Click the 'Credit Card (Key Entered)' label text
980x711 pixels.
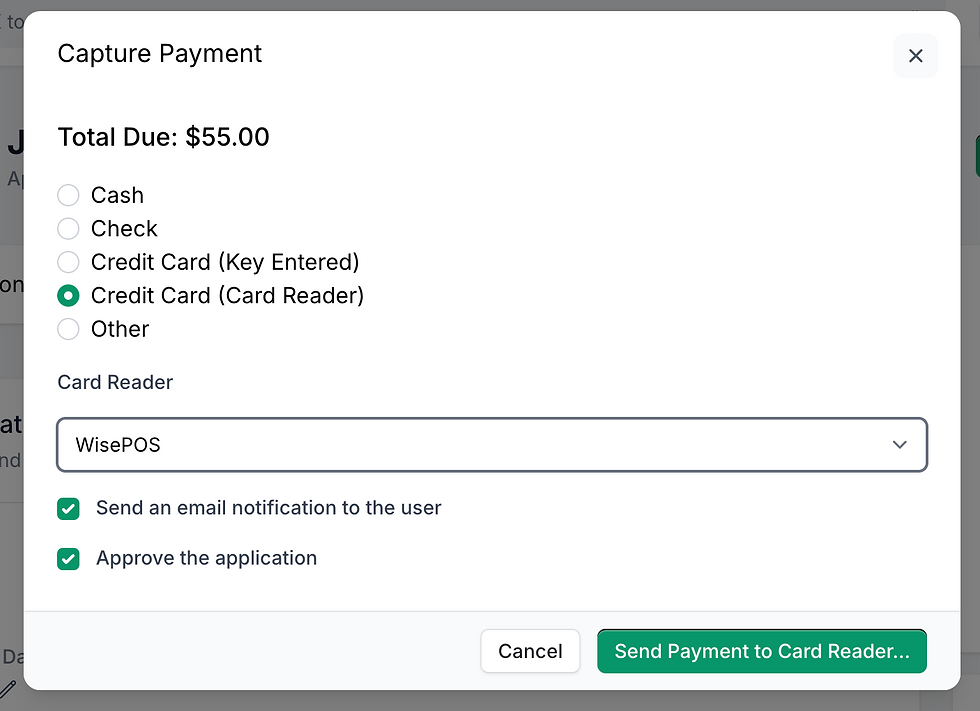(x=225, y=262)
